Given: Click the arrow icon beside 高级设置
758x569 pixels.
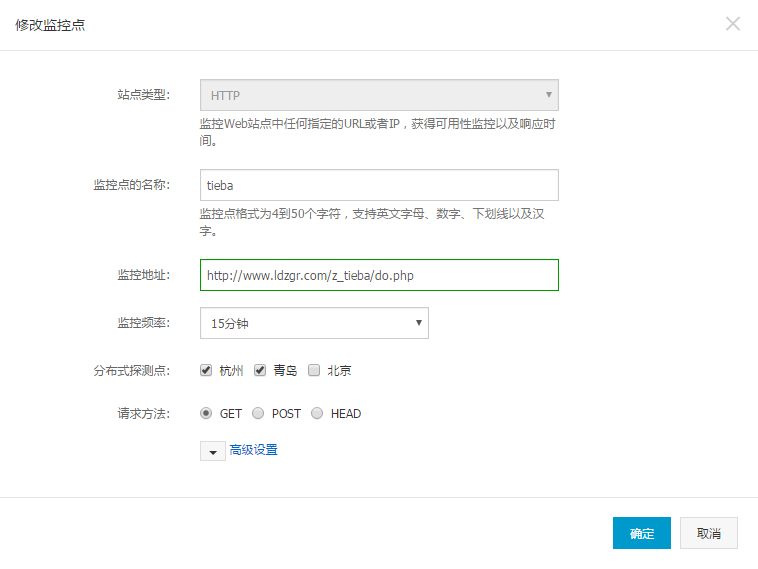Looking at the screenshot, I should [213, 451].
